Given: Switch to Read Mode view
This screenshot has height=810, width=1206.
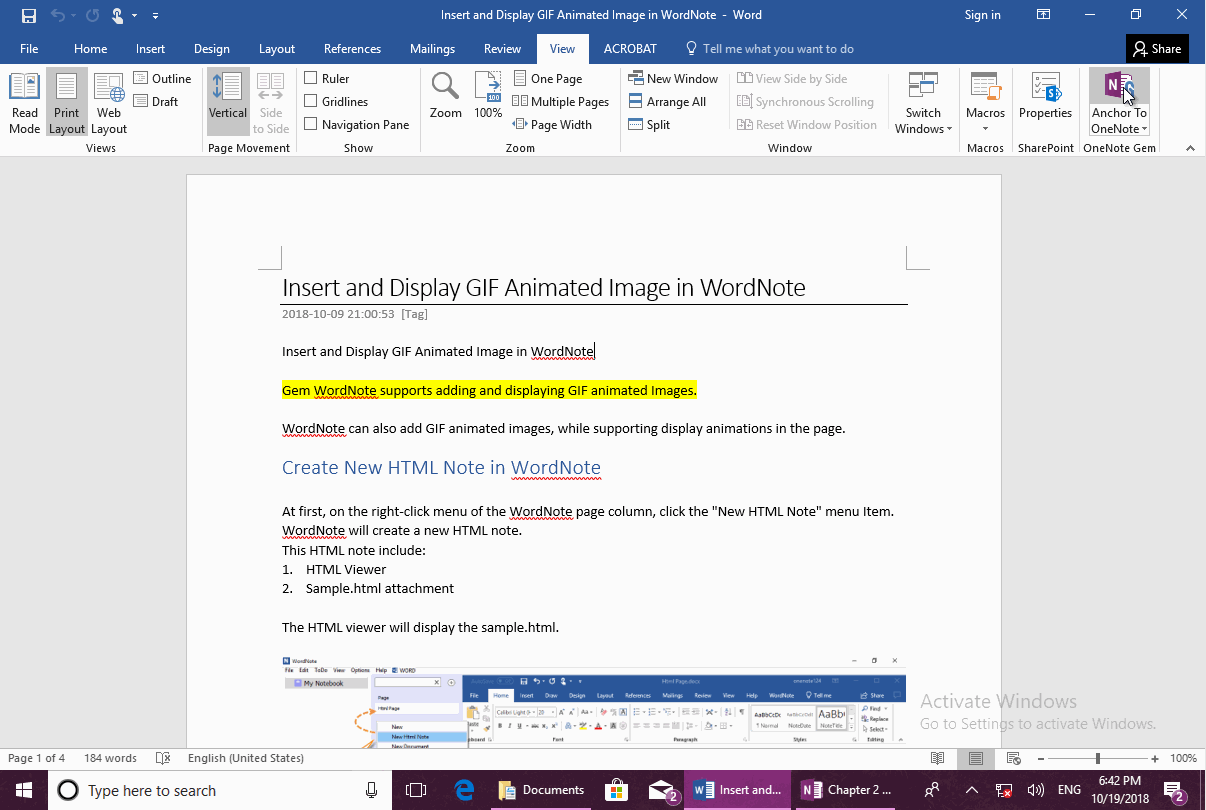Looking at the screenshot, I should (25, 104).
